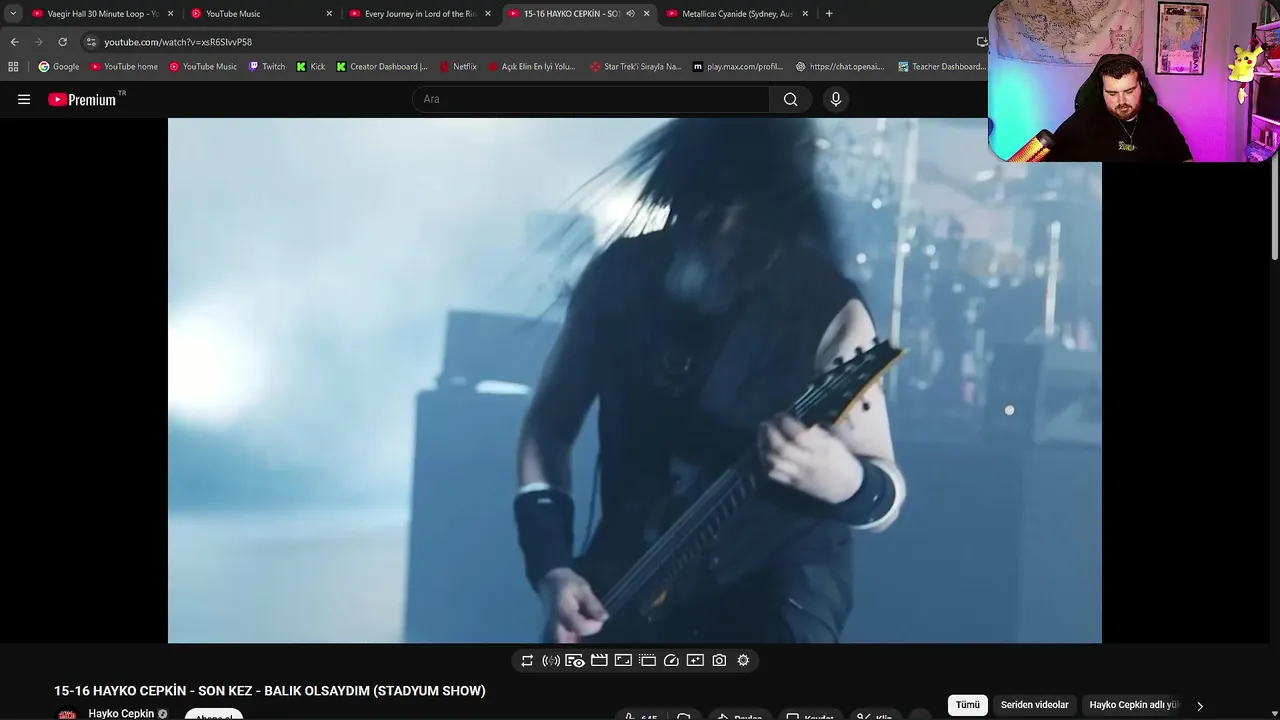
Task: Take a video screenshot with the camera icon
Action: point(719,660)
